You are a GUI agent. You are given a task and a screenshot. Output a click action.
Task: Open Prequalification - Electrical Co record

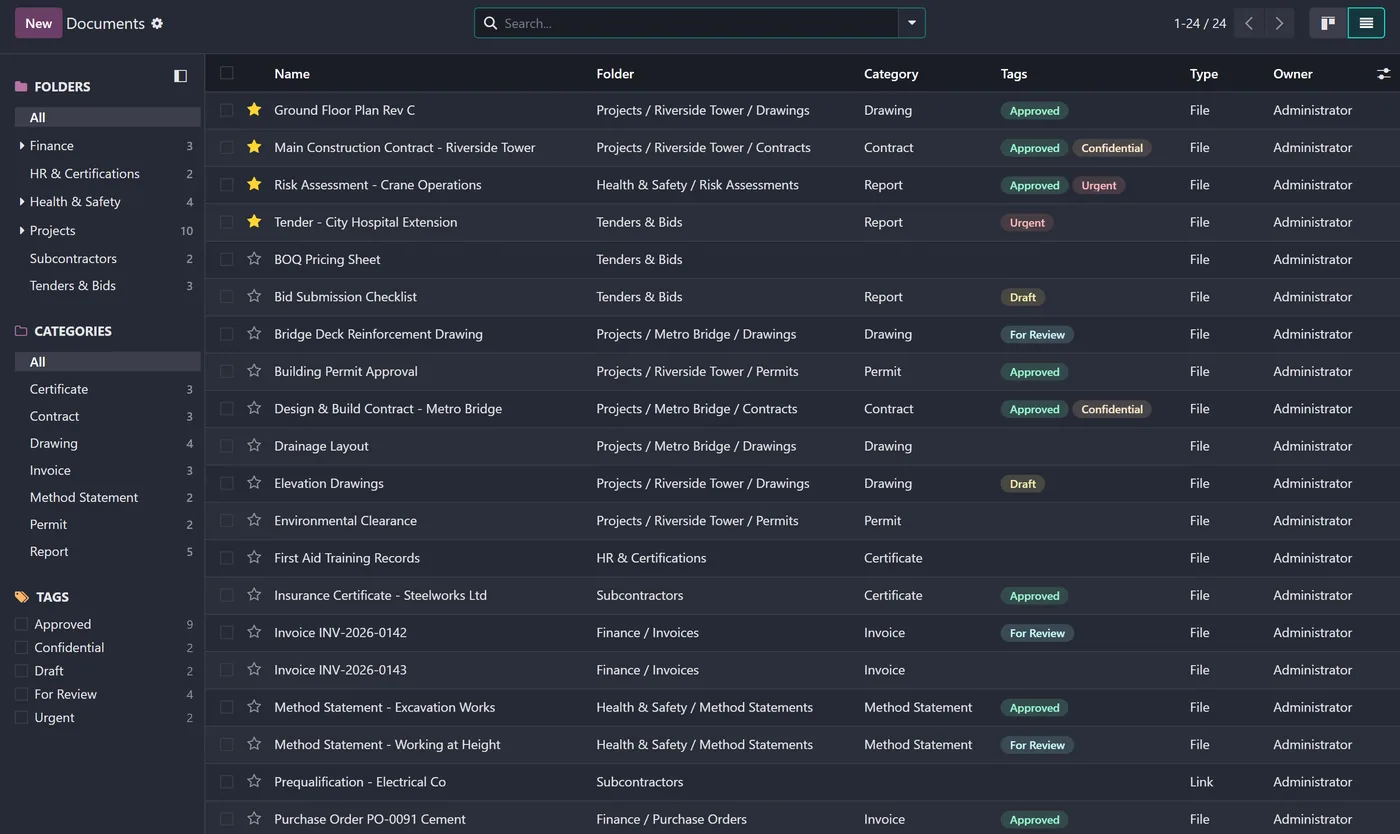360,782
